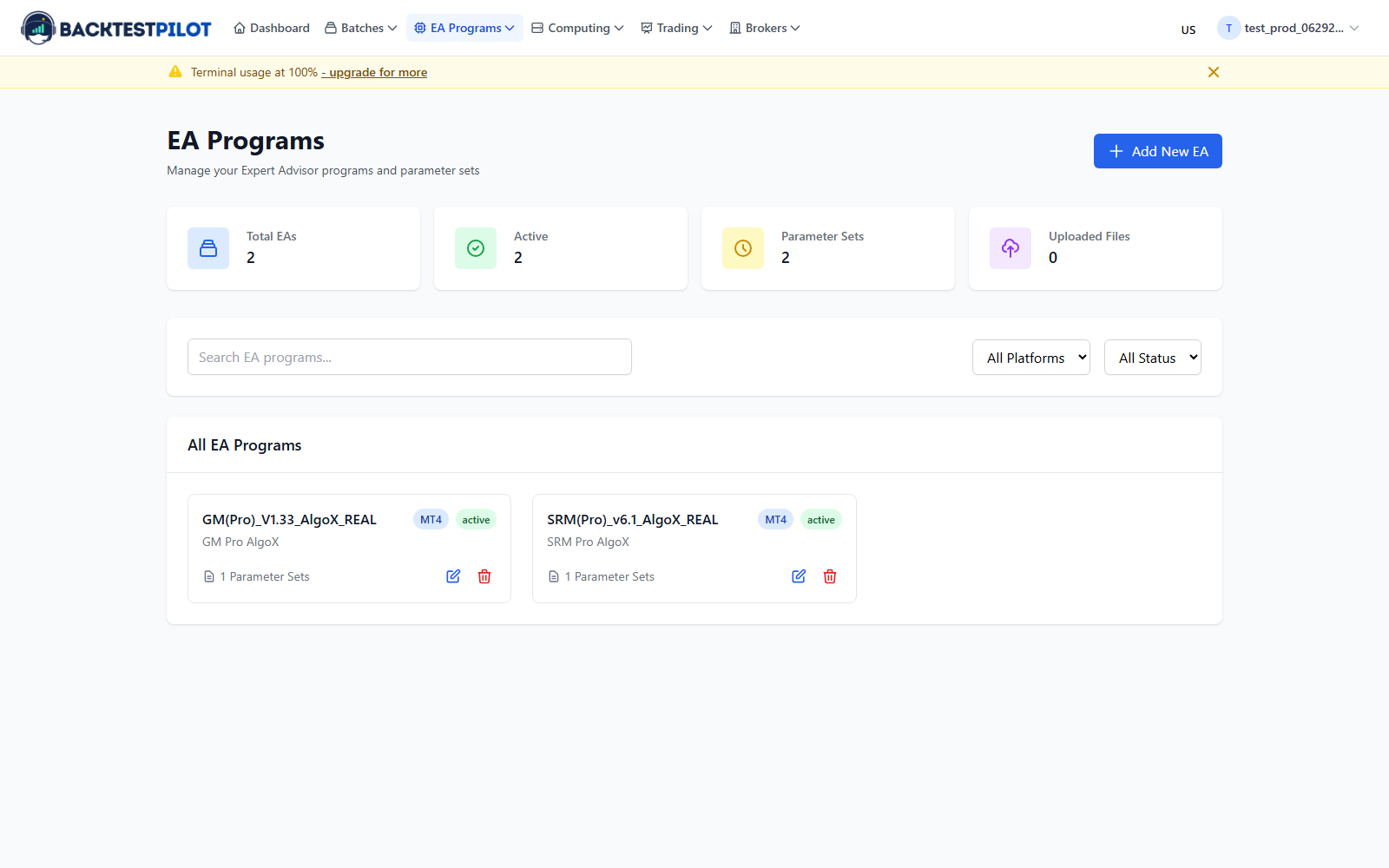Click the Add New EA button
This screenshot has width=1389, height=868.
pos(1158,151)
